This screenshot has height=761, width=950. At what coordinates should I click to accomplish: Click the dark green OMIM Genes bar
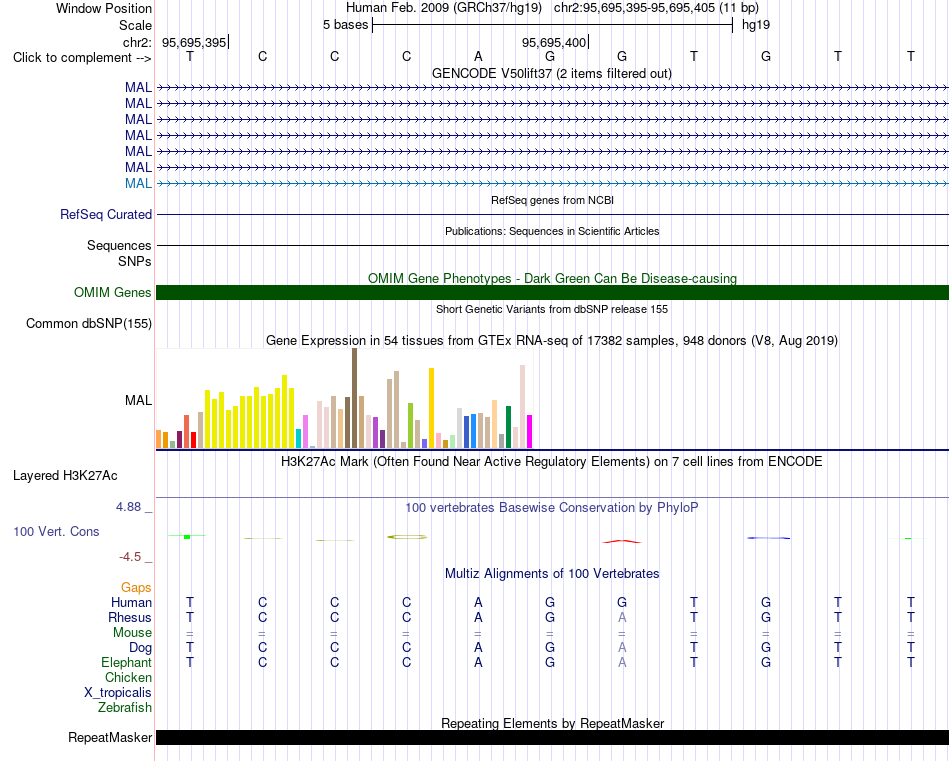pyautogui.click(x=553, y=293)
